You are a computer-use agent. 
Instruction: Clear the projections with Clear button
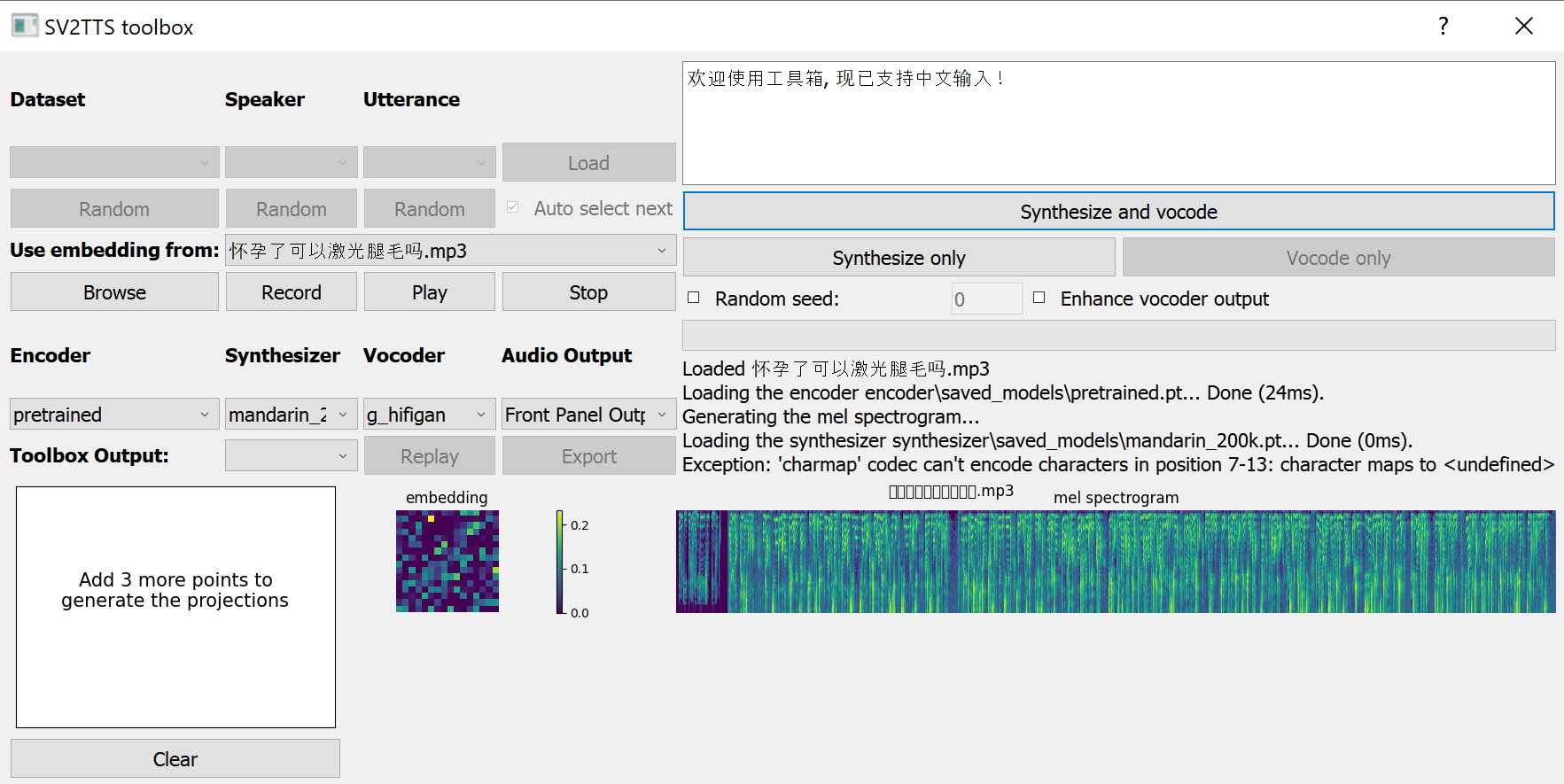tap(175, 759)
